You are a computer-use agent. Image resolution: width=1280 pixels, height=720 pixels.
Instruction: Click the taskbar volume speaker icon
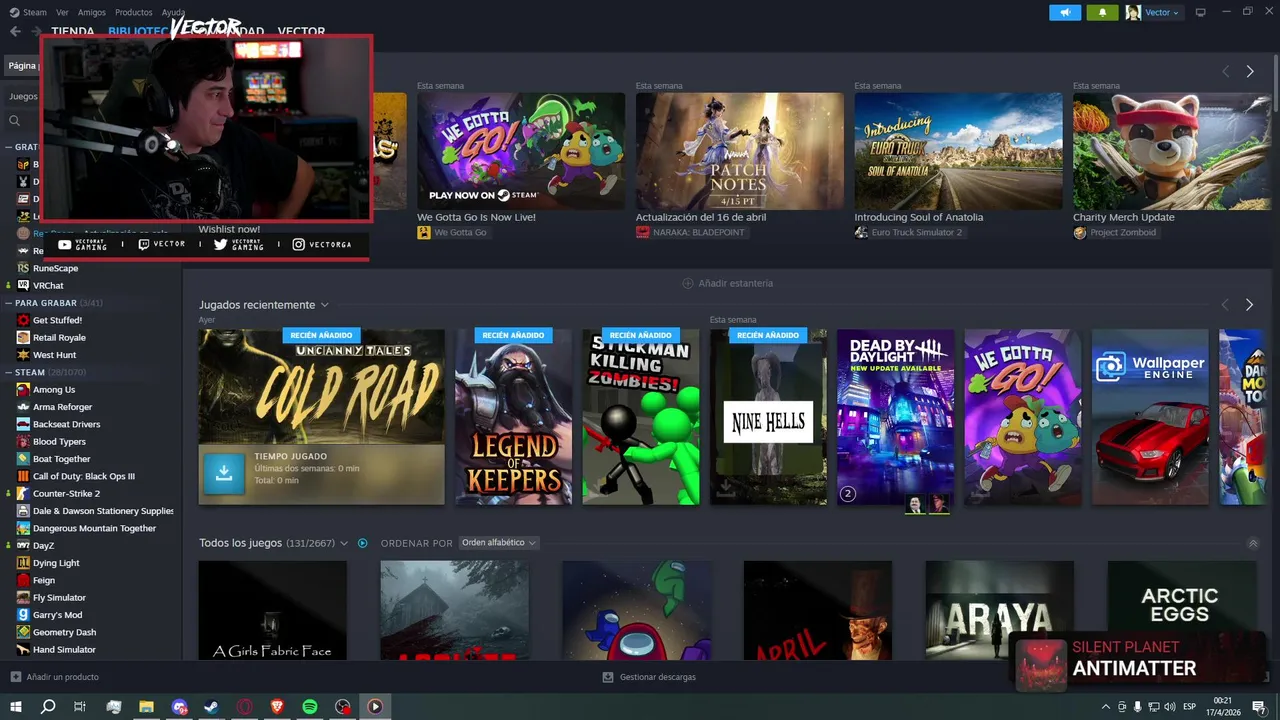[x=1170, y=707]
